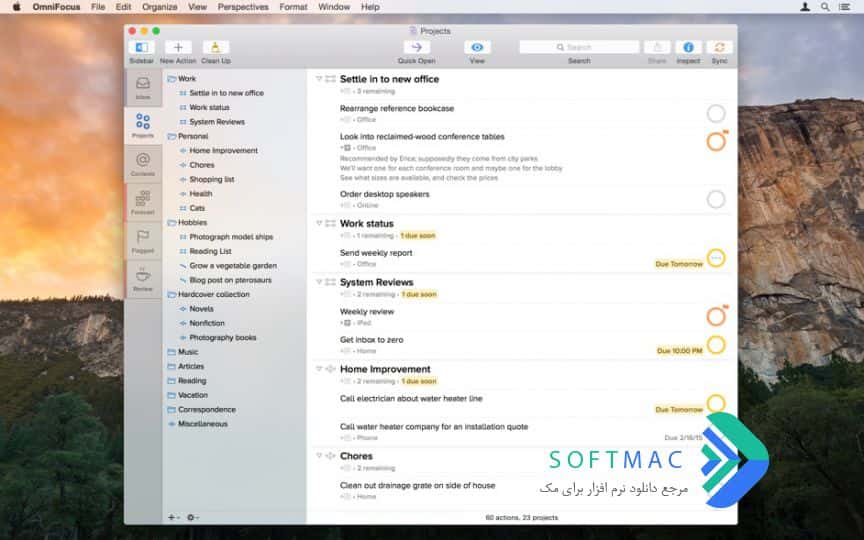
Task: Open Quick Open from toolbar
Action: tap(417, 47)
